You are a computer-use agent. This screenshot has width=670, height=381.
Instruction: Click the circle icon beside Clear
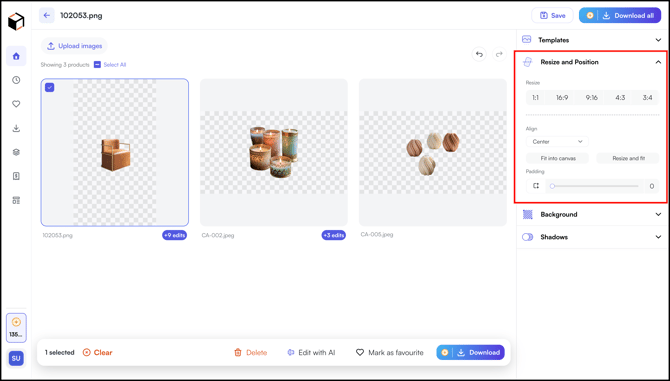pos(86,352)
